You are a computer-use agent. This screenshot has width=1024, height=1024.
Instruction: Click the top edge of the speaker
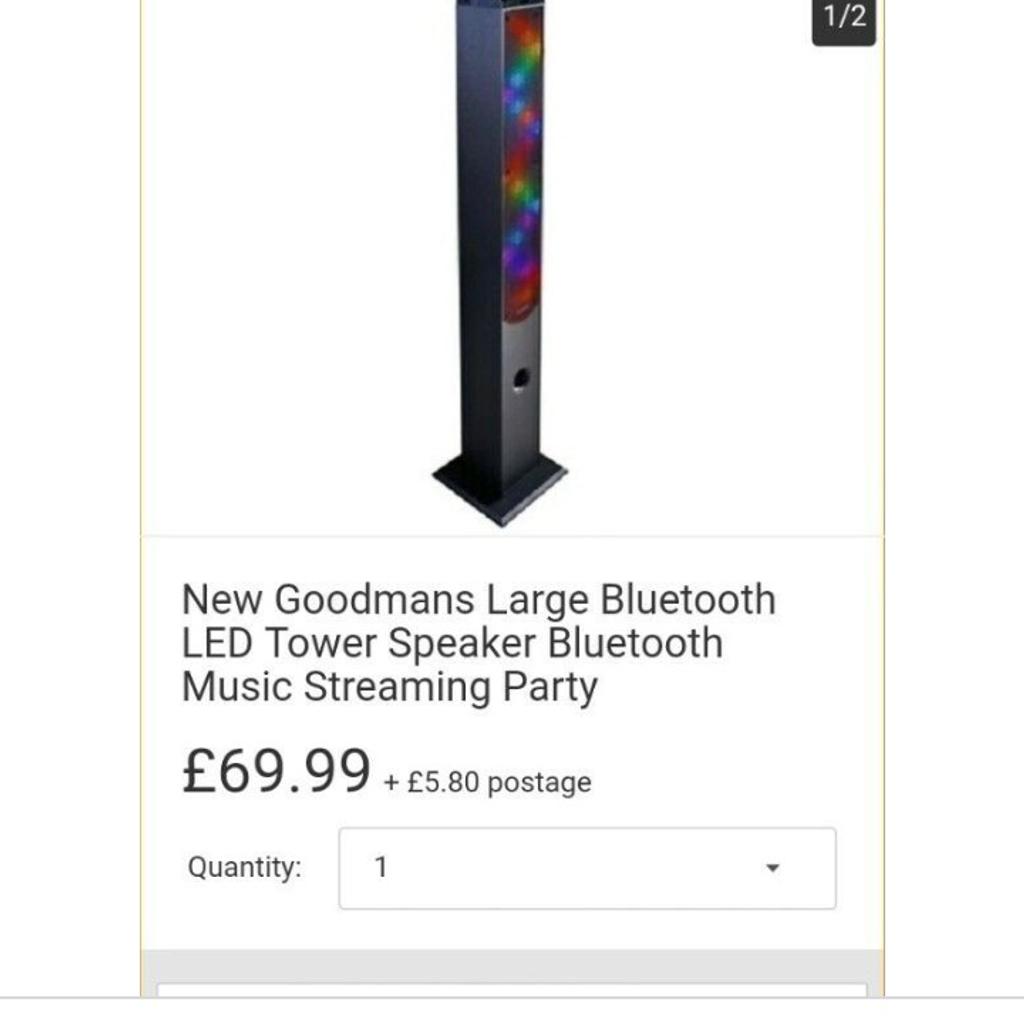(501, 4)
